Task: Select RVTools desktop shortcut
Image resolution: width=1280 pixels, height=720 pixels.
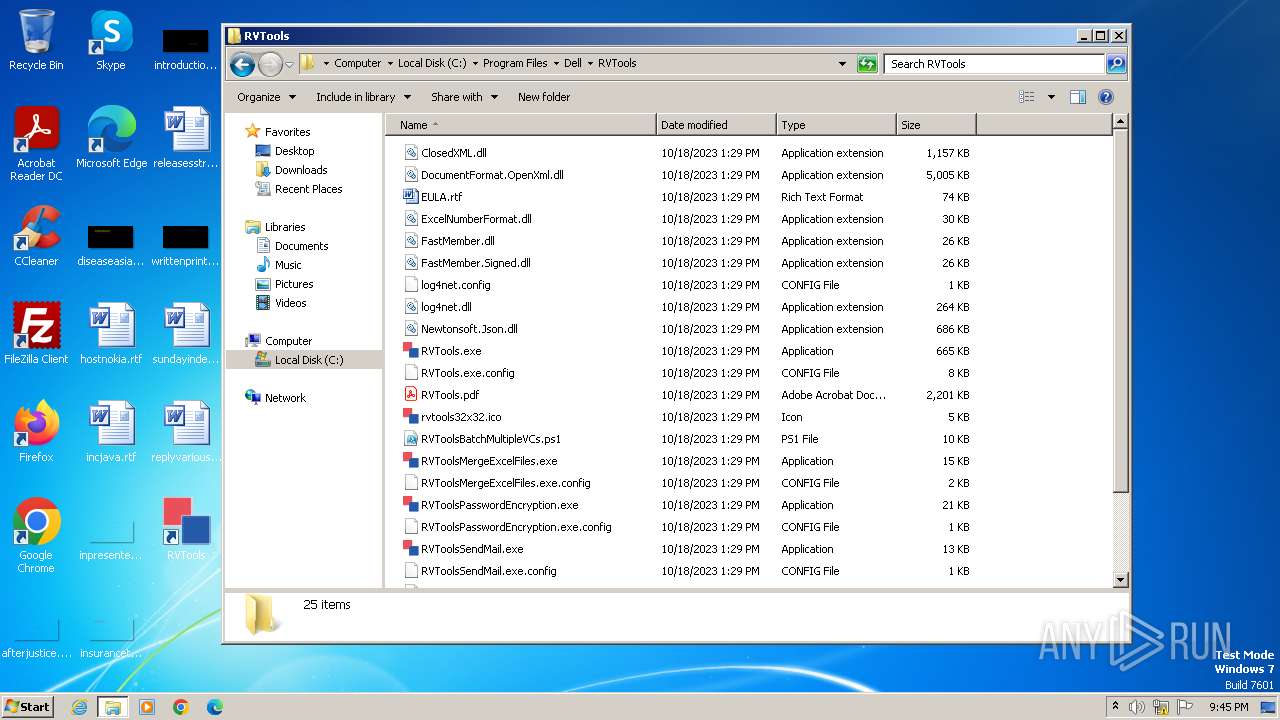Action: [186, 530]
